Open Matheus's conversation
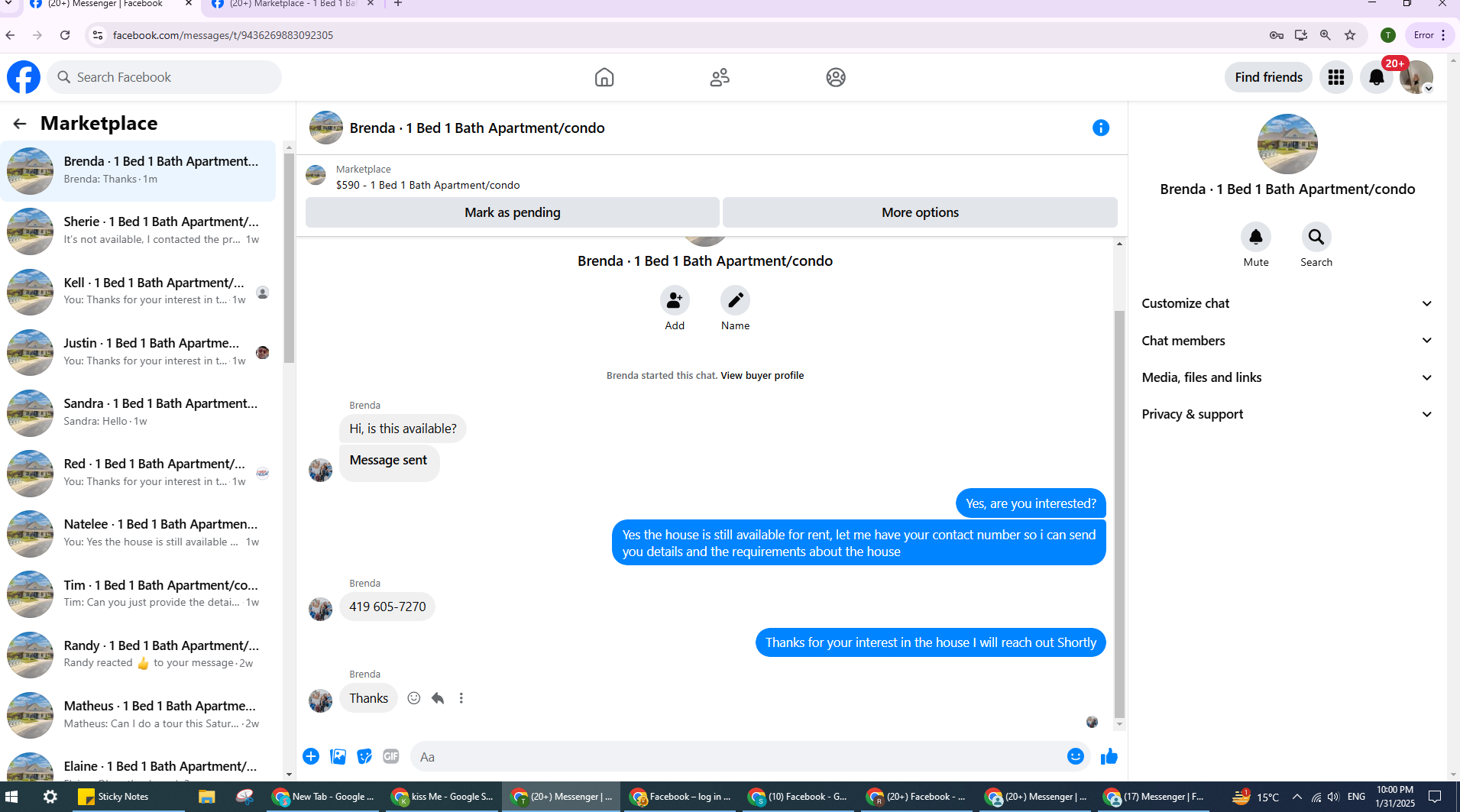This screenshot has height=812, width=1460. pos(138,714)
